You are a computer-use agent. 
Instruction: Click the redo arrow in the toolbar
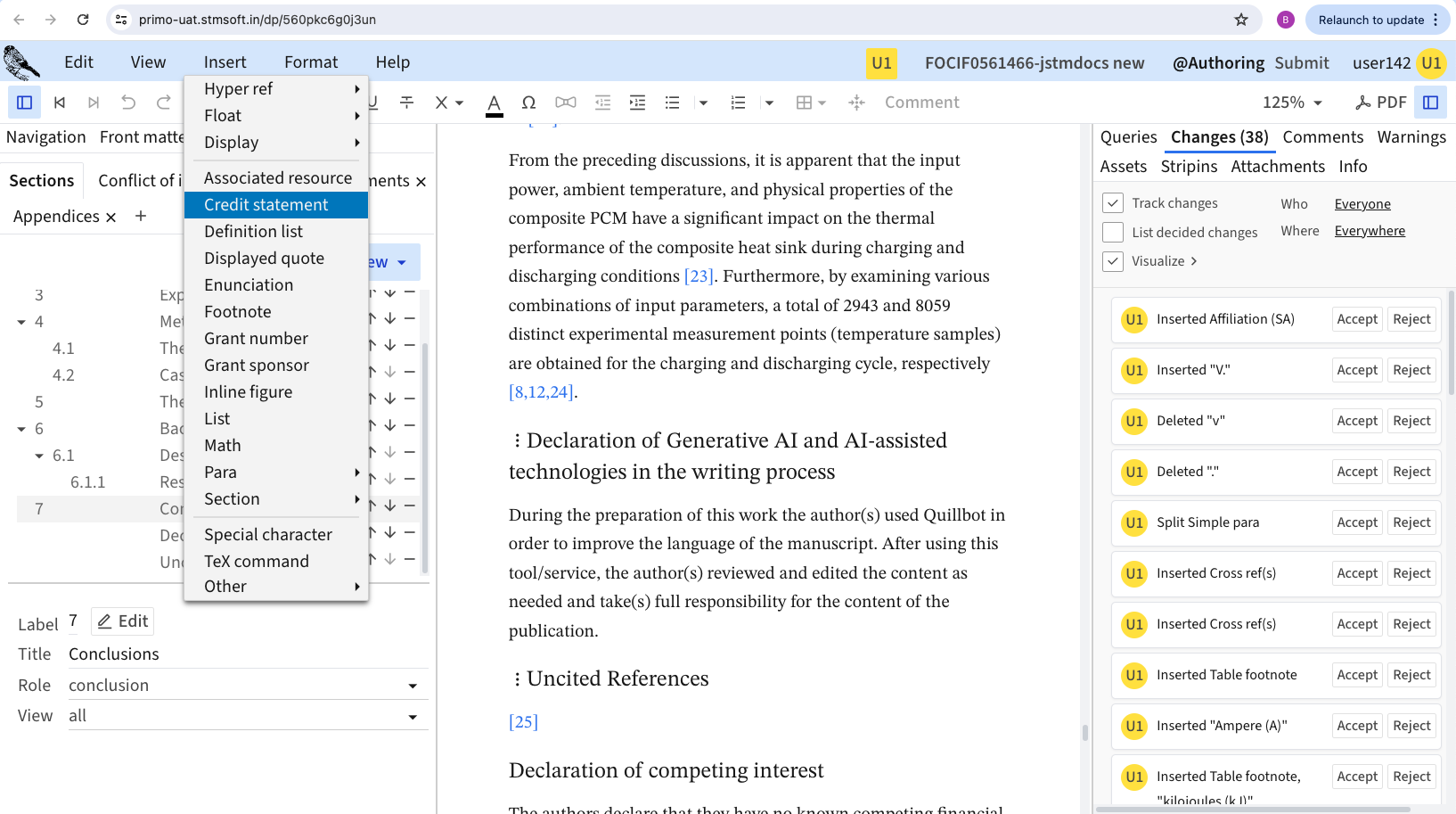click(163, 103)
